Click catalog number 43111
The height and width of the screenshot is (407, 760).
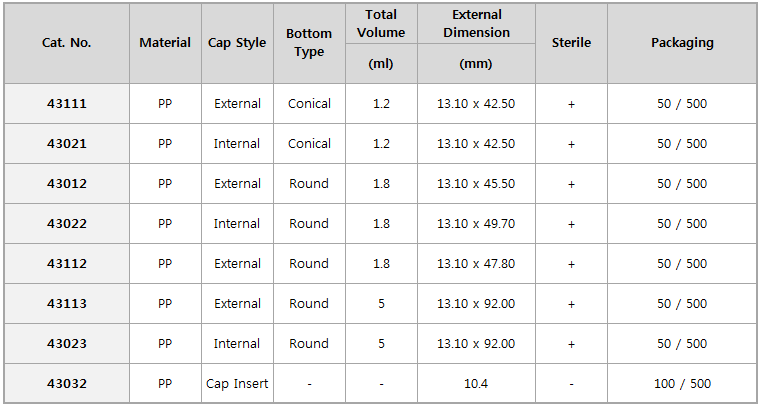pos(67,104)
